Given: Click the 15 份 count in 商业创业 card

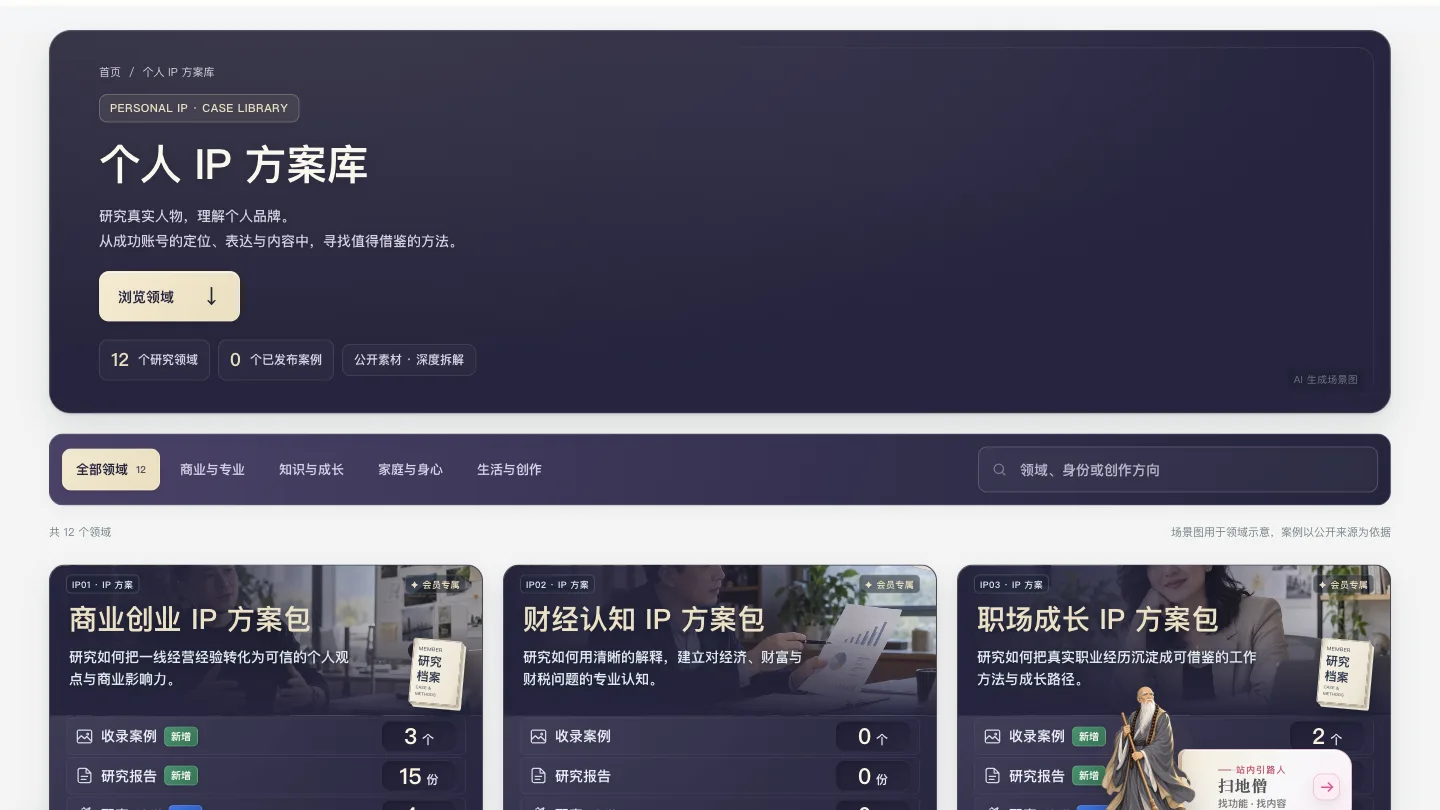Looking at the screenshot, I should tap(418, 776).
